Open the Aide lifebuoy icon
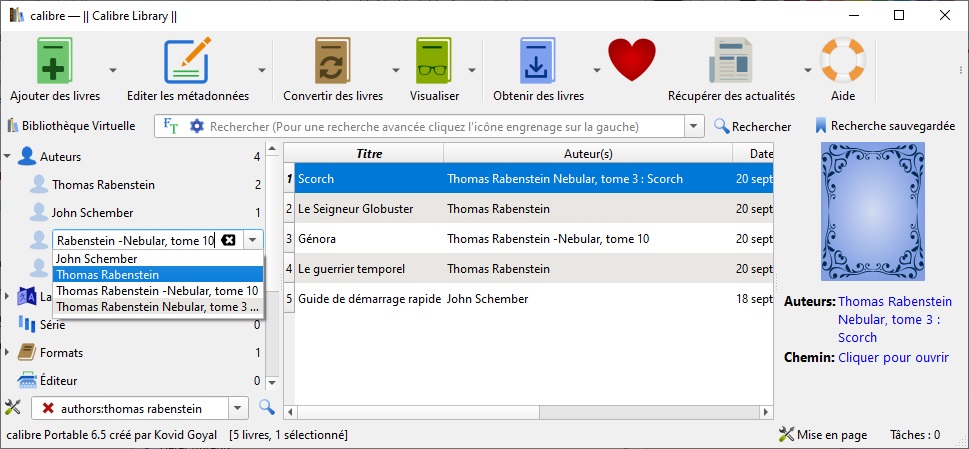Viewport: 969px width, 449px height. click(843, 61)
